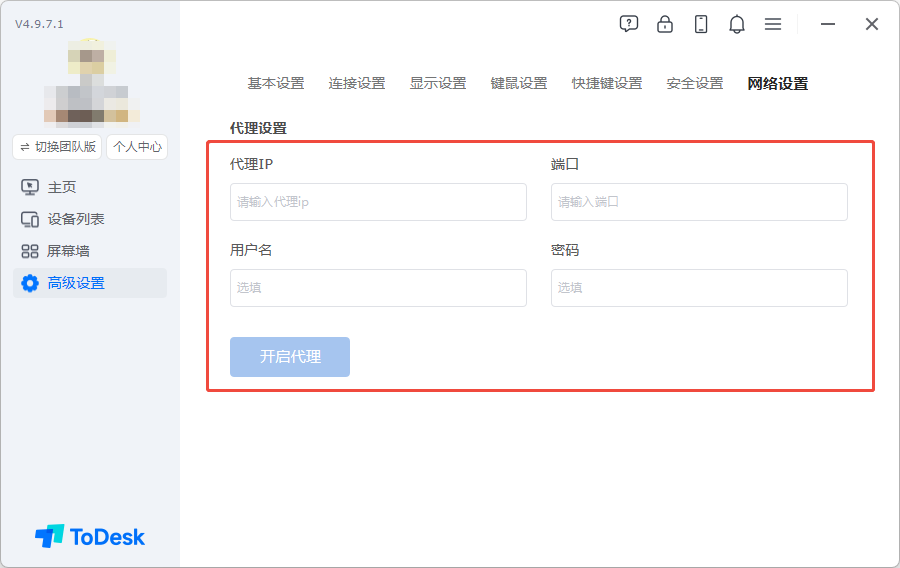This screenshot has width=900, height=568.
Task: Open 设备列表 in the sidebar
Action: pos(90,219)
